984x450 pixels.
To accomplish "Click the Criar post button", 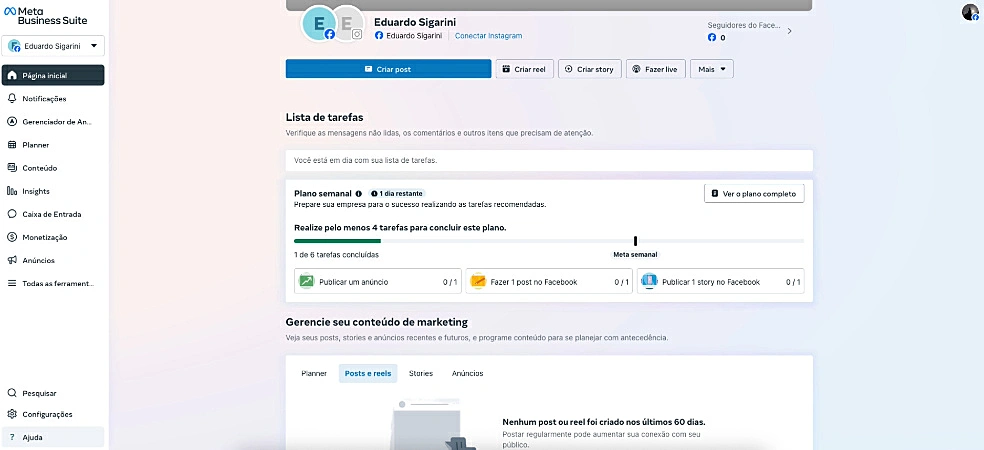I will point(388,69).
